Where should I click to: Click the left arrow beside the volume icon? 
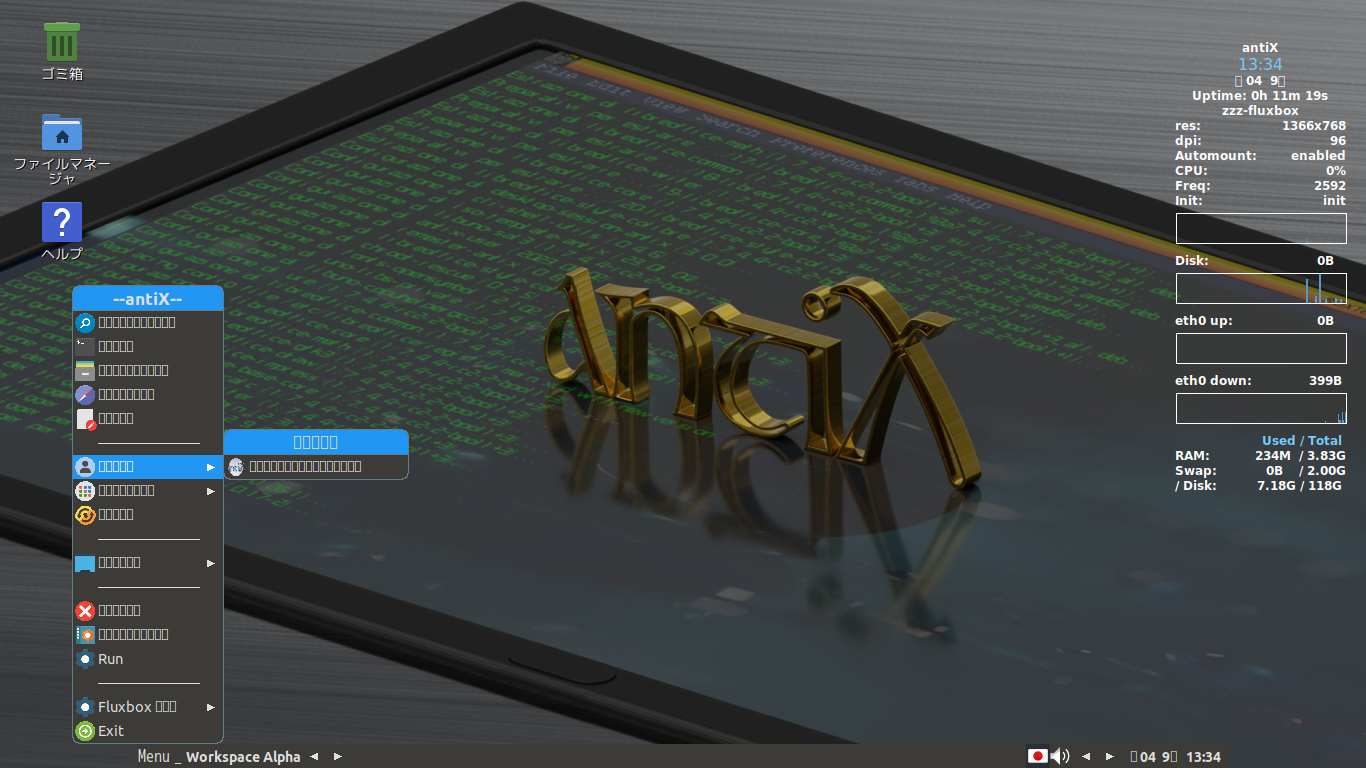tap(1086, 757)
